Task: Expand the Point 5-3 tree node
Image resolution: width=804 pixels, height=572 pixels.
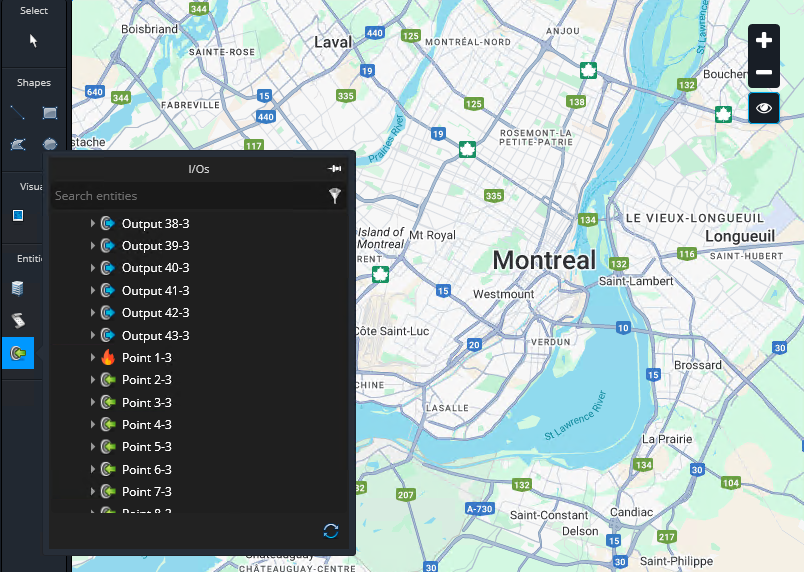Action: 92,447
